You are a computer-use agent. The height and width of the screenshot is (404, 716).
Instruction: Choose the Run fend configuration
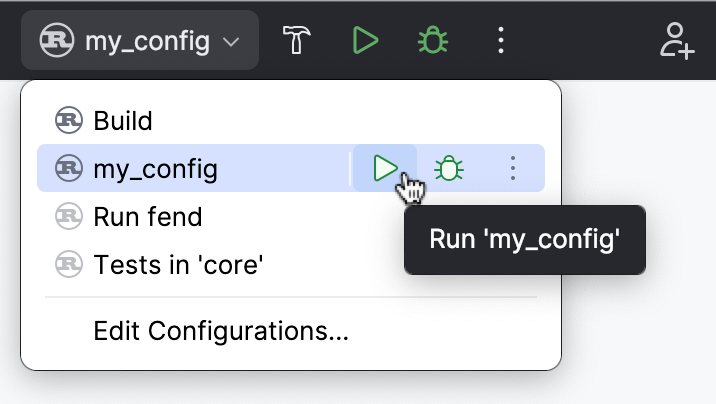pyautogui.click(x=147, y=216)
